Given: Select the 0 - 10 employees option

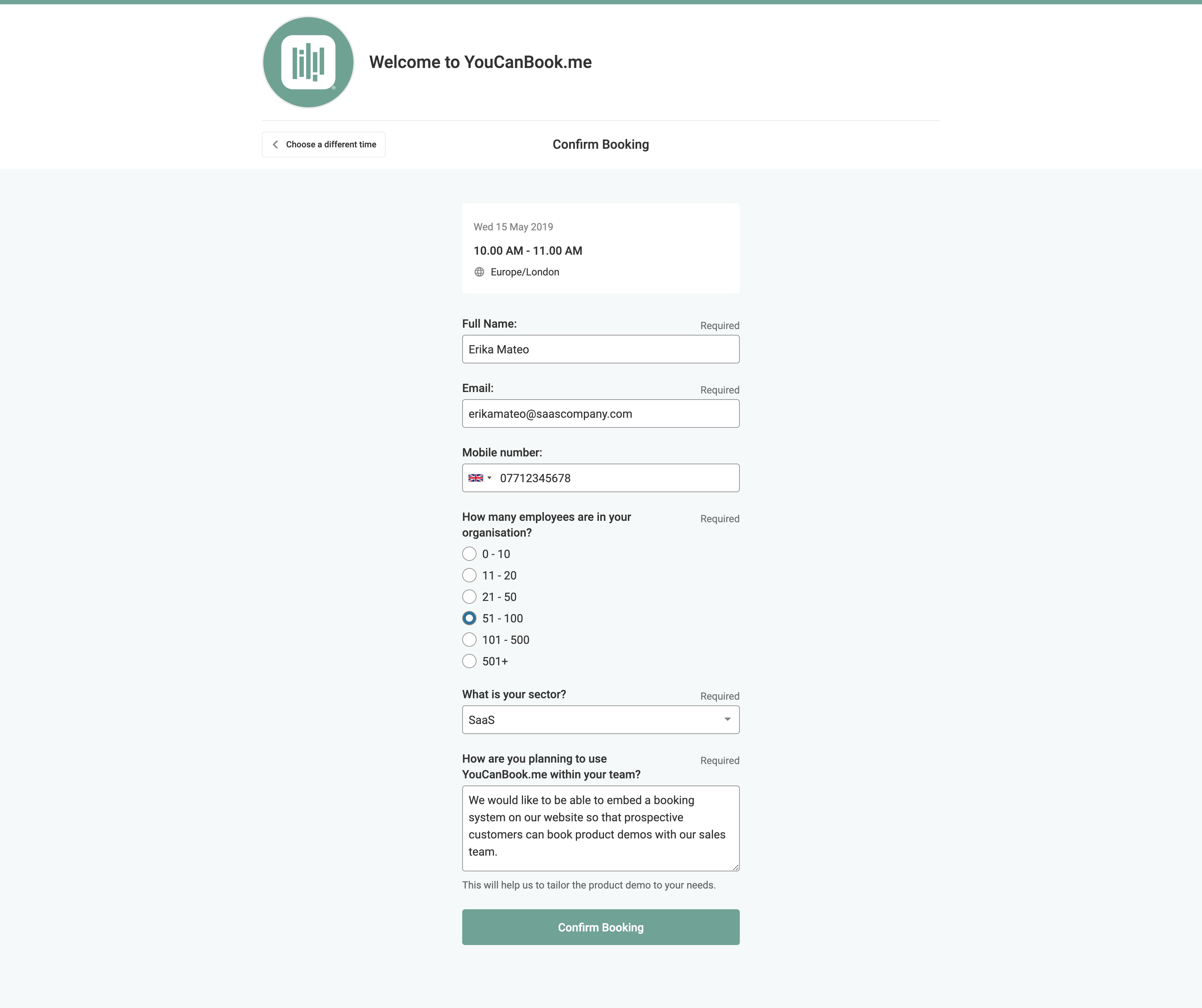Looking at the screenshot, I should click(469, 554).
